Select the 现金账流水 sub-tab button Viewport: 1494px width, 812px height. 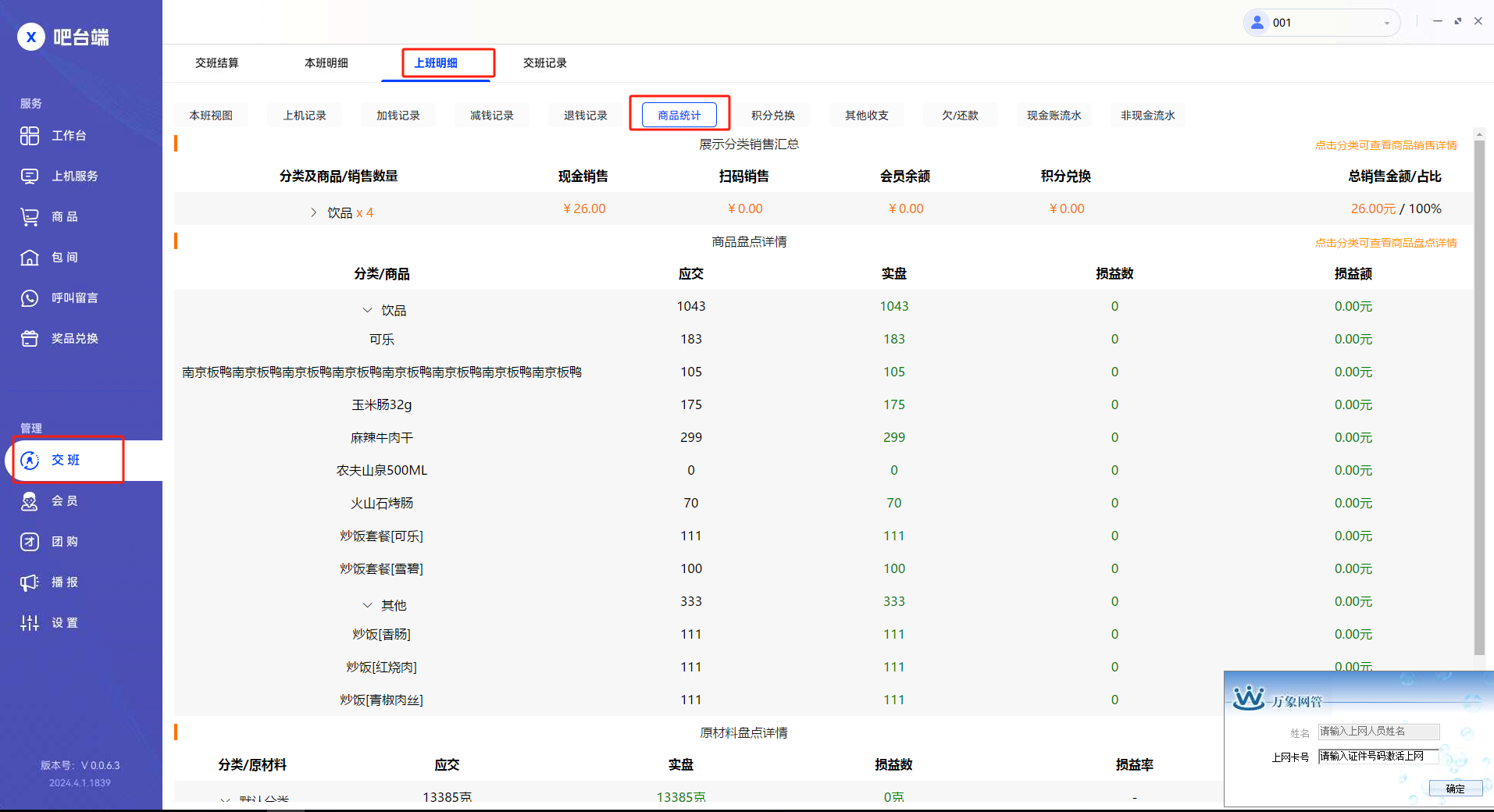point(1054,116)
